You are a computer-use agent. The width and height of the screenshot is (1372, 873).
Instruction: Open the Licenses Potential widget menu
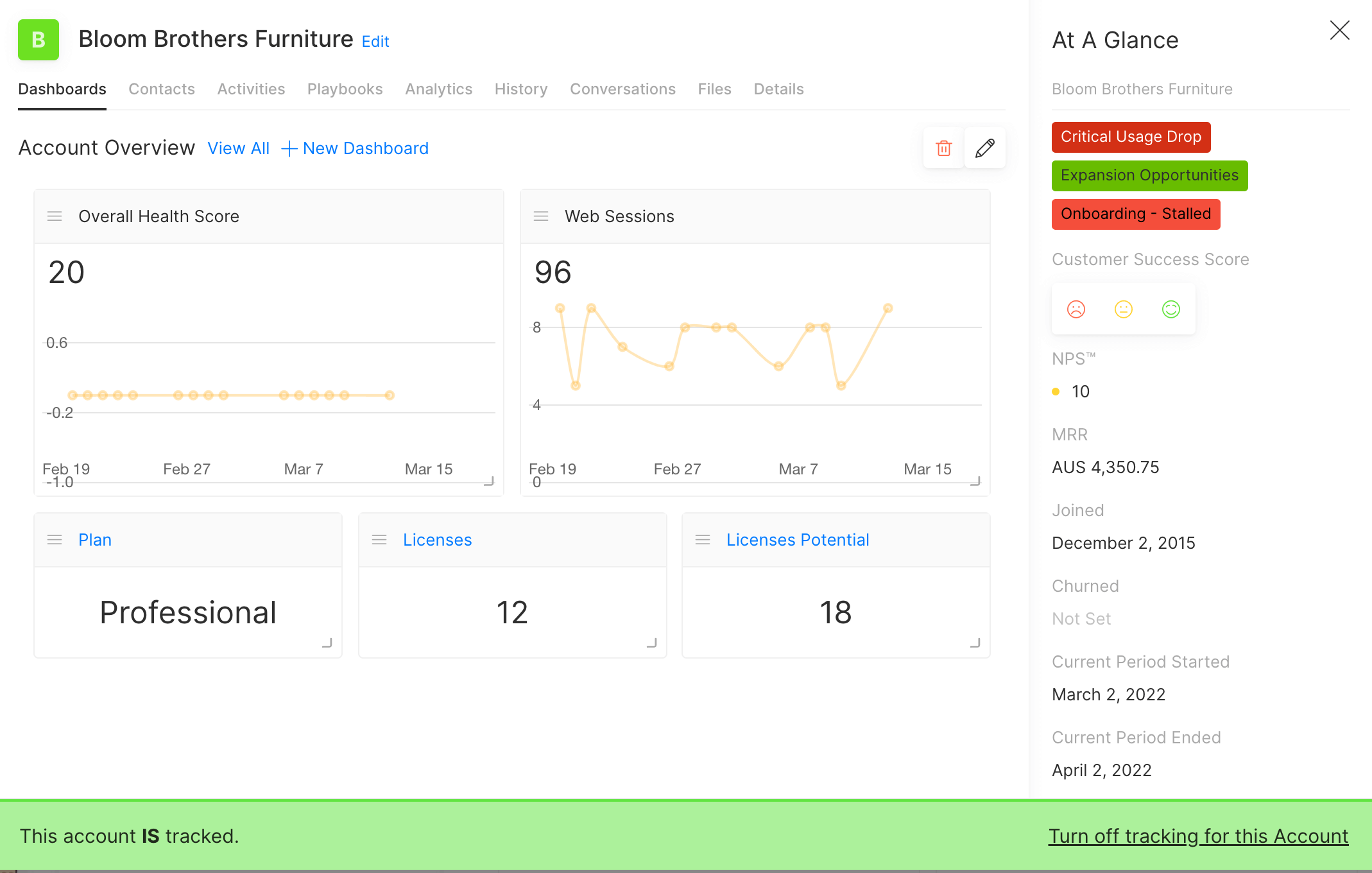(x=703, y=540)
